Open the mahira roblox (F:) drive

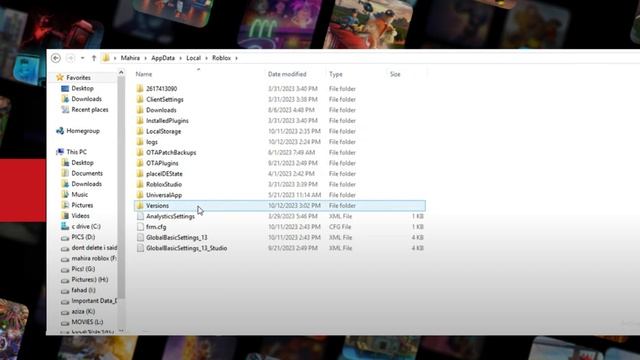pyautogui.click(x=94, y=258)
